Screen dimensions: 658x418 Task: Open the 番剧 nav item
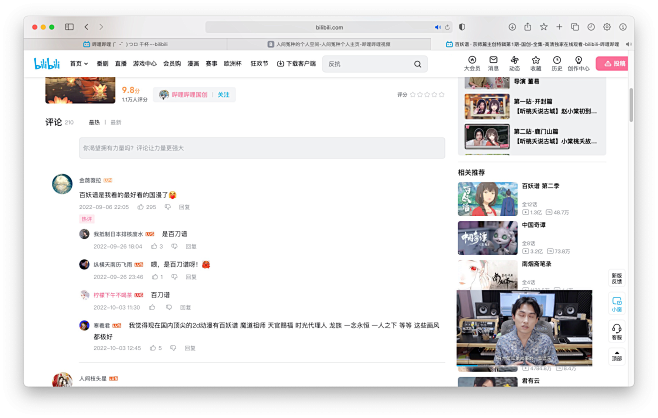coord(102,64)
